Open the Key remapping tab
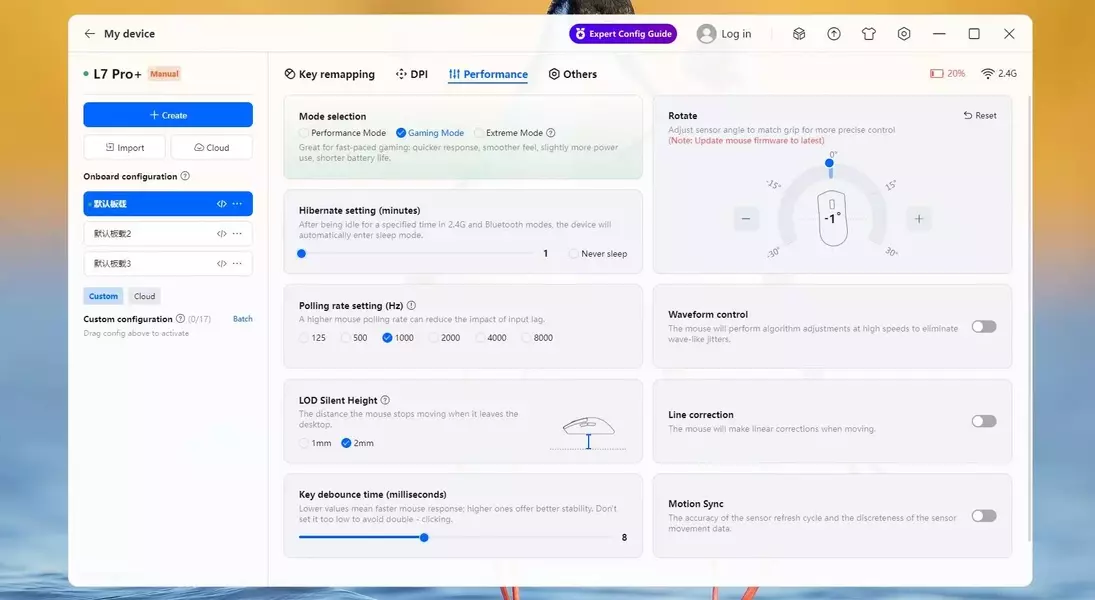 [x=330, y=74]
